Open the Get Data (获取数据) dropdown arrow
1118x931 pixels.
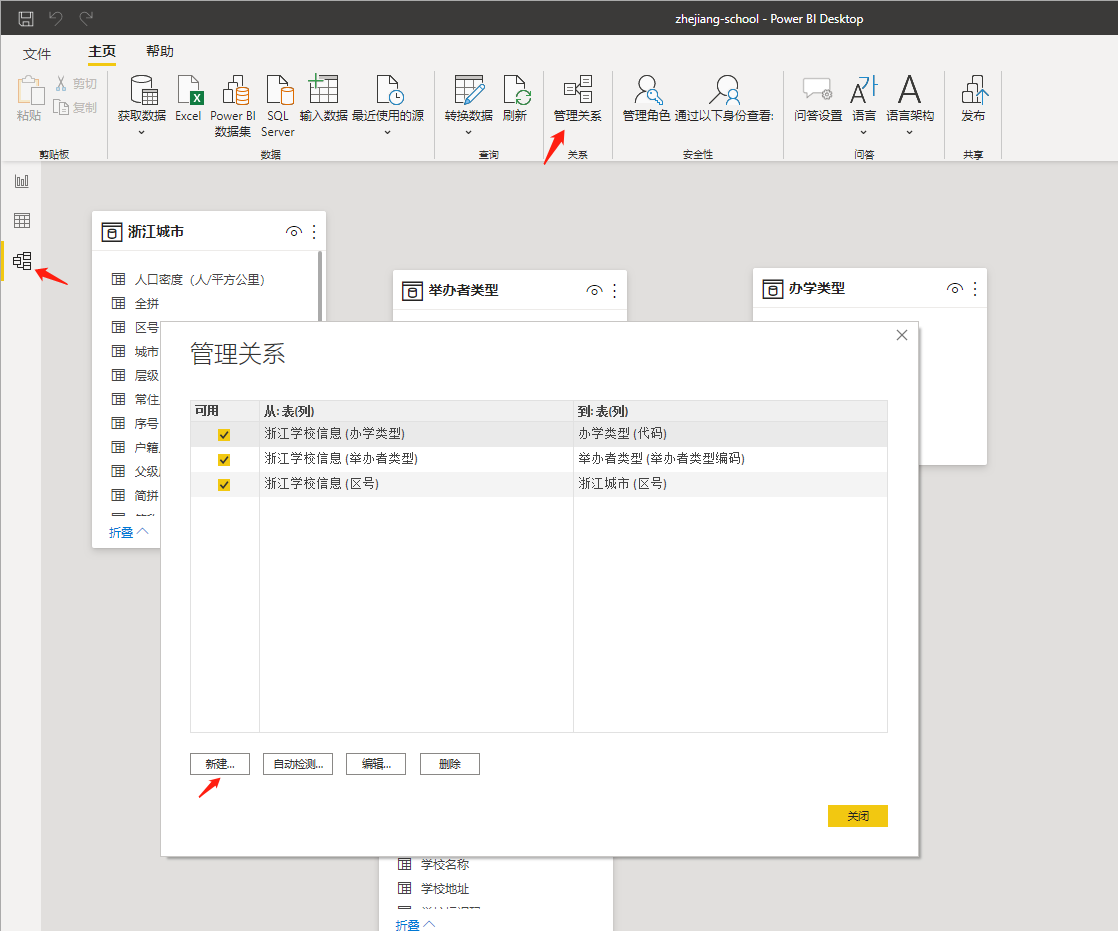141,132
